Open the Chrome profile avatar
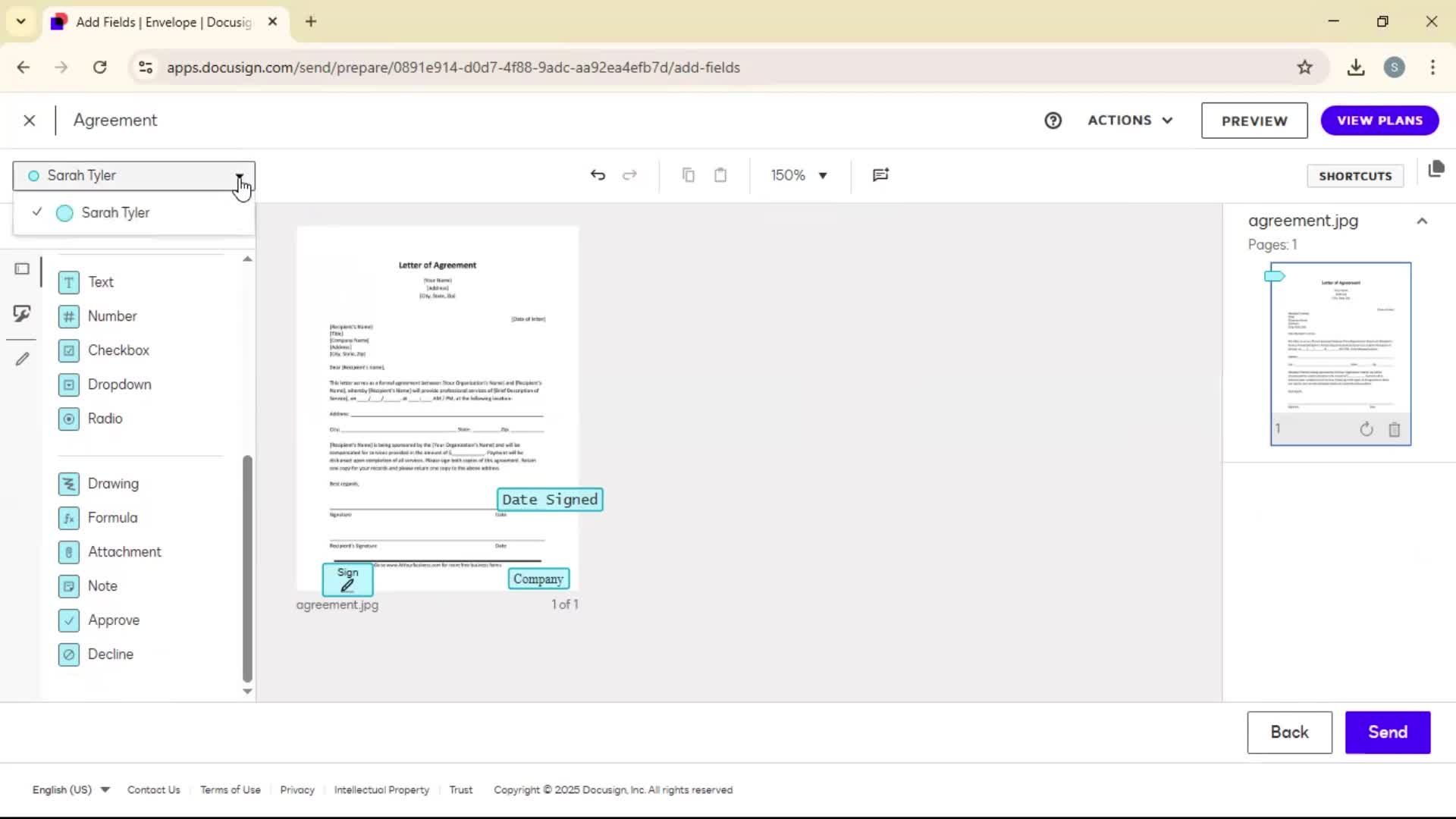1456x819 pixels. 1394,67
